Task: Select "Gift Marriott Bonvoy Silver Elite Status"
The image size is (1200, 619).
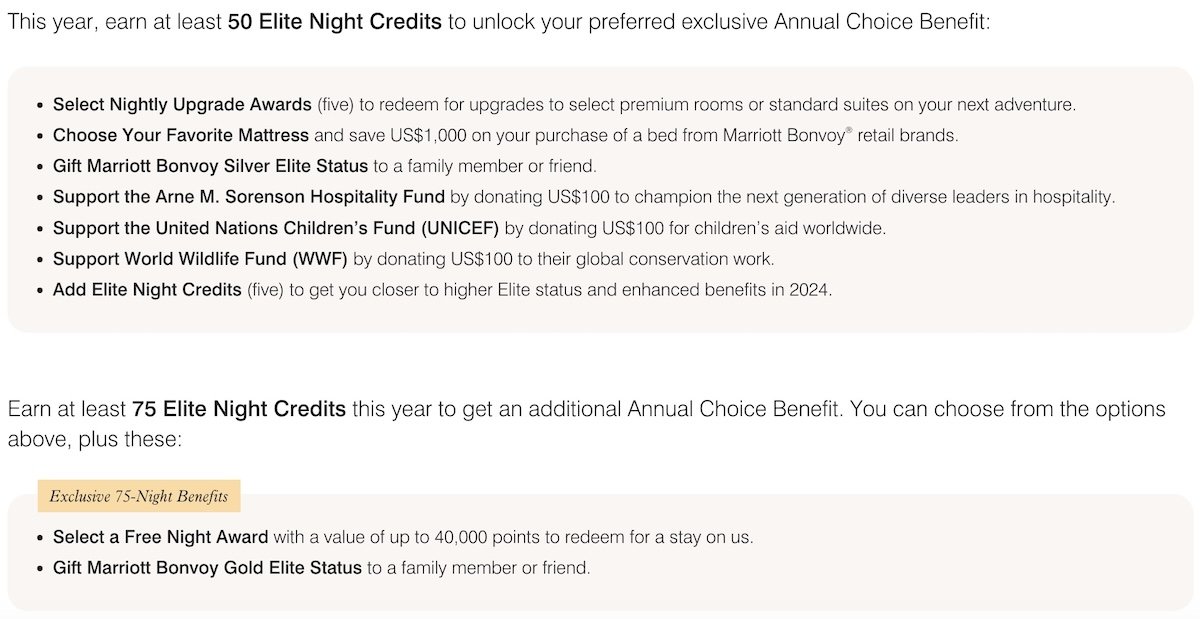Action: pos(210,166)
